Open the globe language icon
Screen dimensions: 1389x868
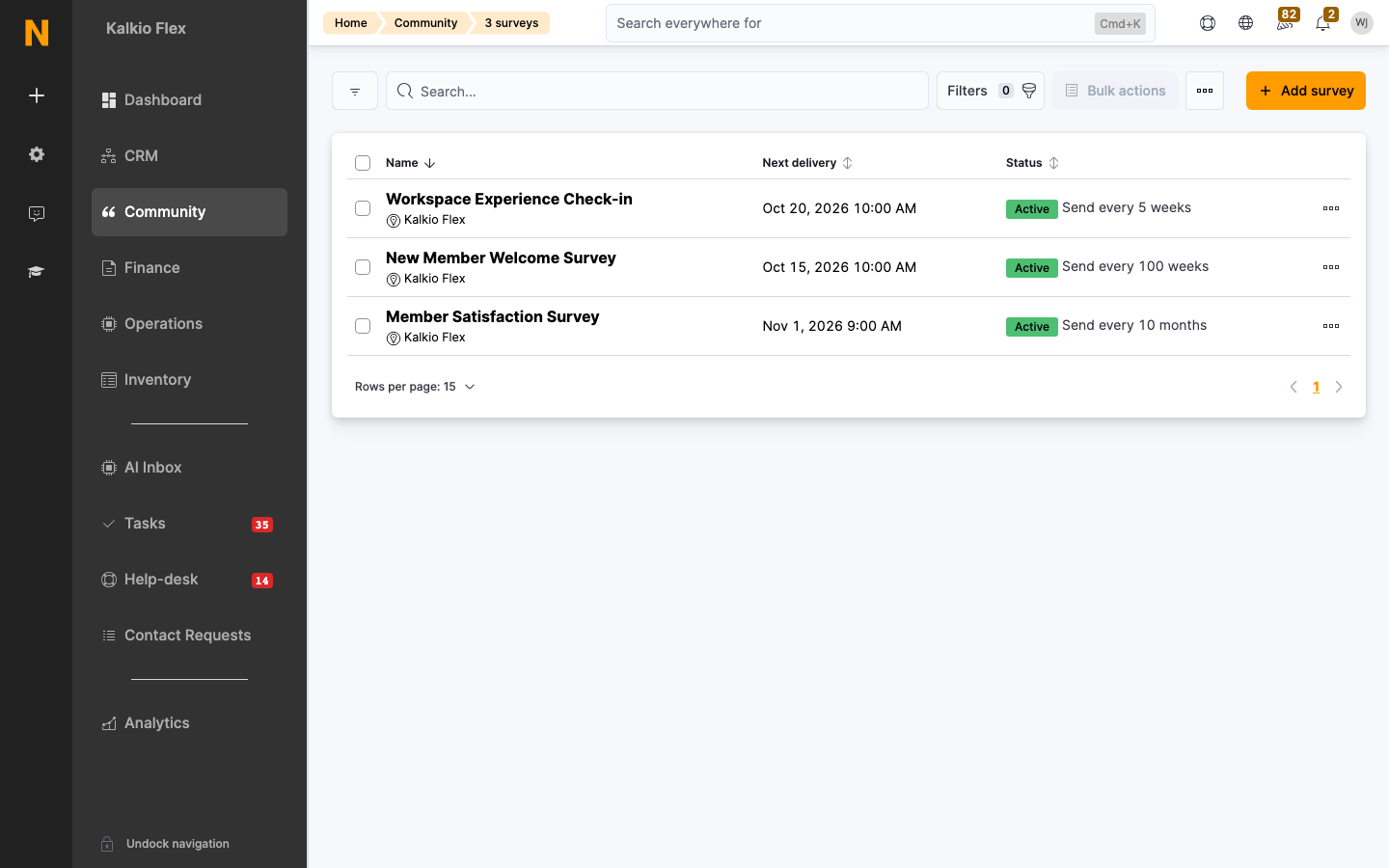(x=1246, y=23)
